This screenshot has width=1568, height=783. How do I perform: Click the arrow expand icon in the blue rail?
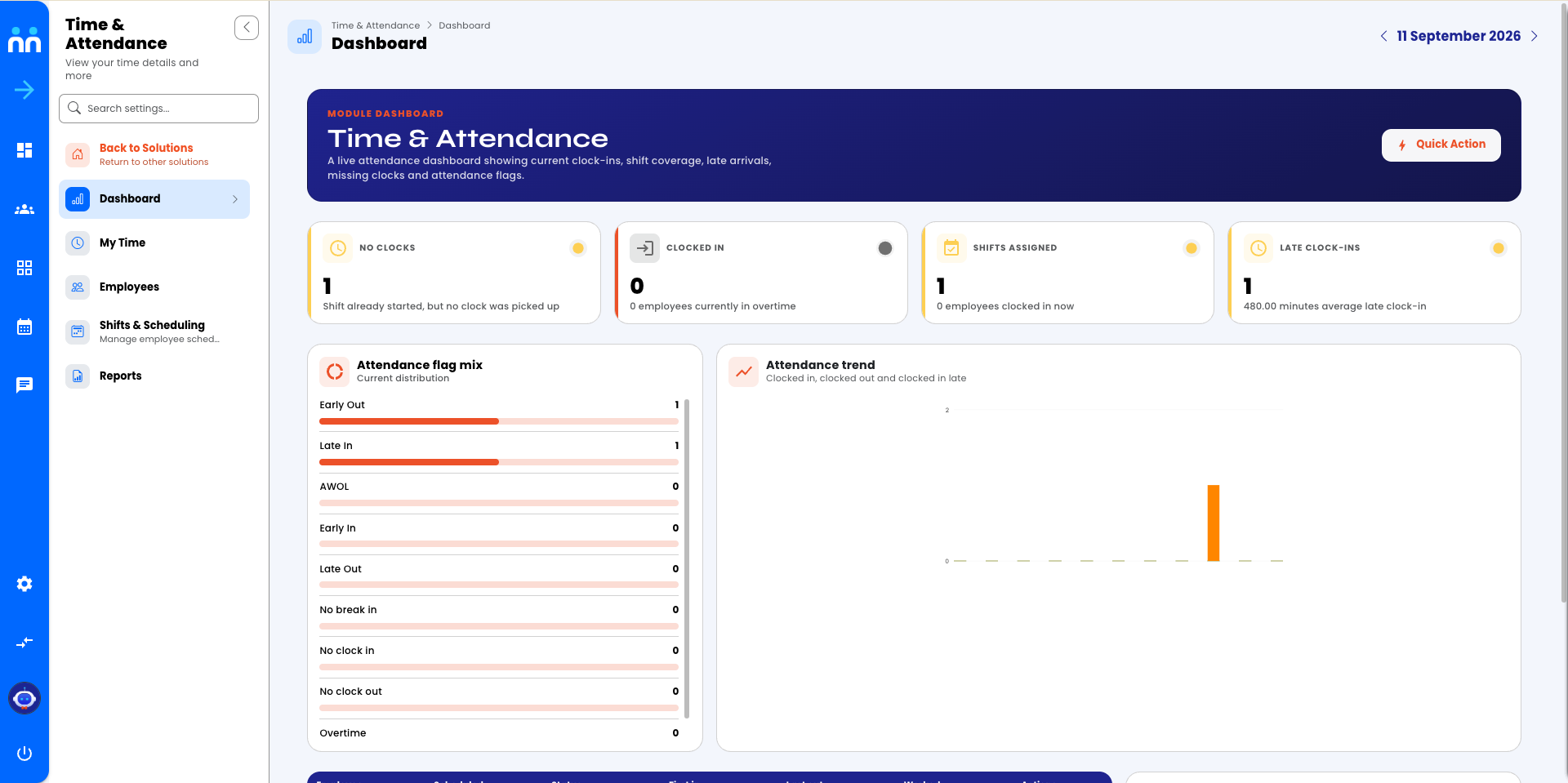click(24, 90)
